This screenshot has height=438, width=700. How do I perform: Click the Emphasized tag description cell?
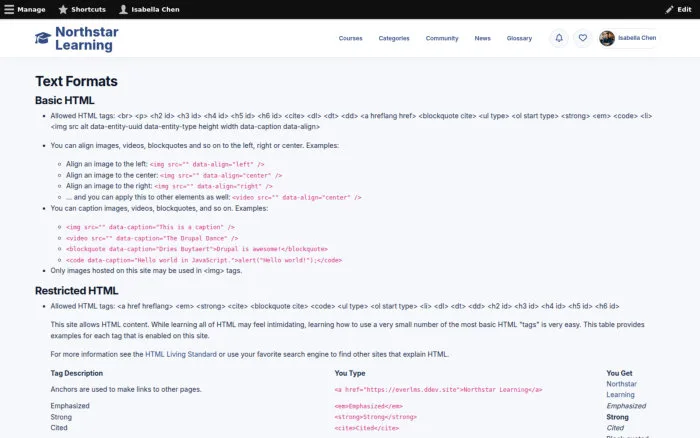coord(70,406)
